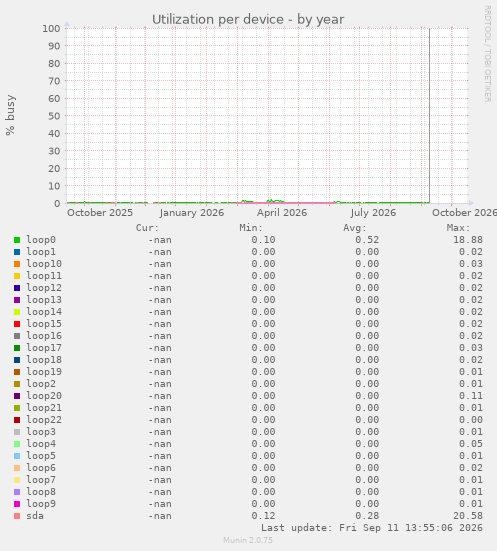Click the loop1 blue legend swatch
The image size is (497, 551).
(x=17, y=252)
